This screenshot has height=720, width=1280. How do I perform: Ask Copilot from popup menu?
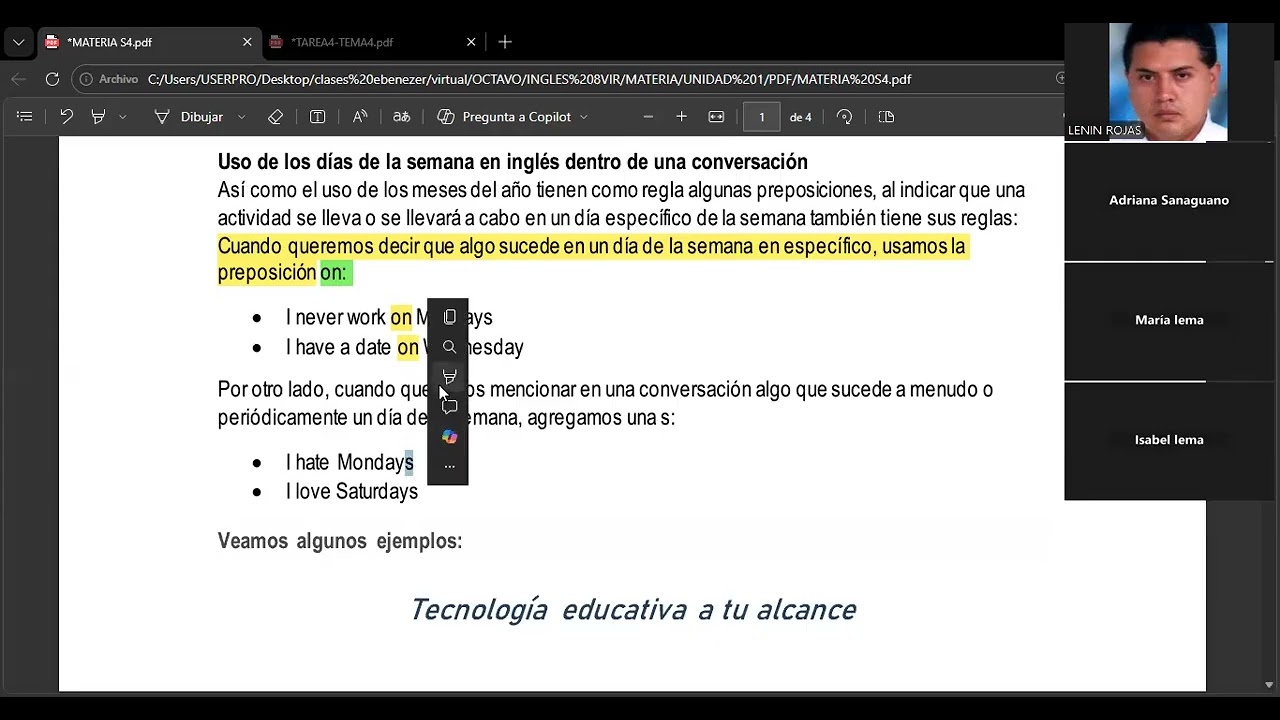click(x=449, y=437)
